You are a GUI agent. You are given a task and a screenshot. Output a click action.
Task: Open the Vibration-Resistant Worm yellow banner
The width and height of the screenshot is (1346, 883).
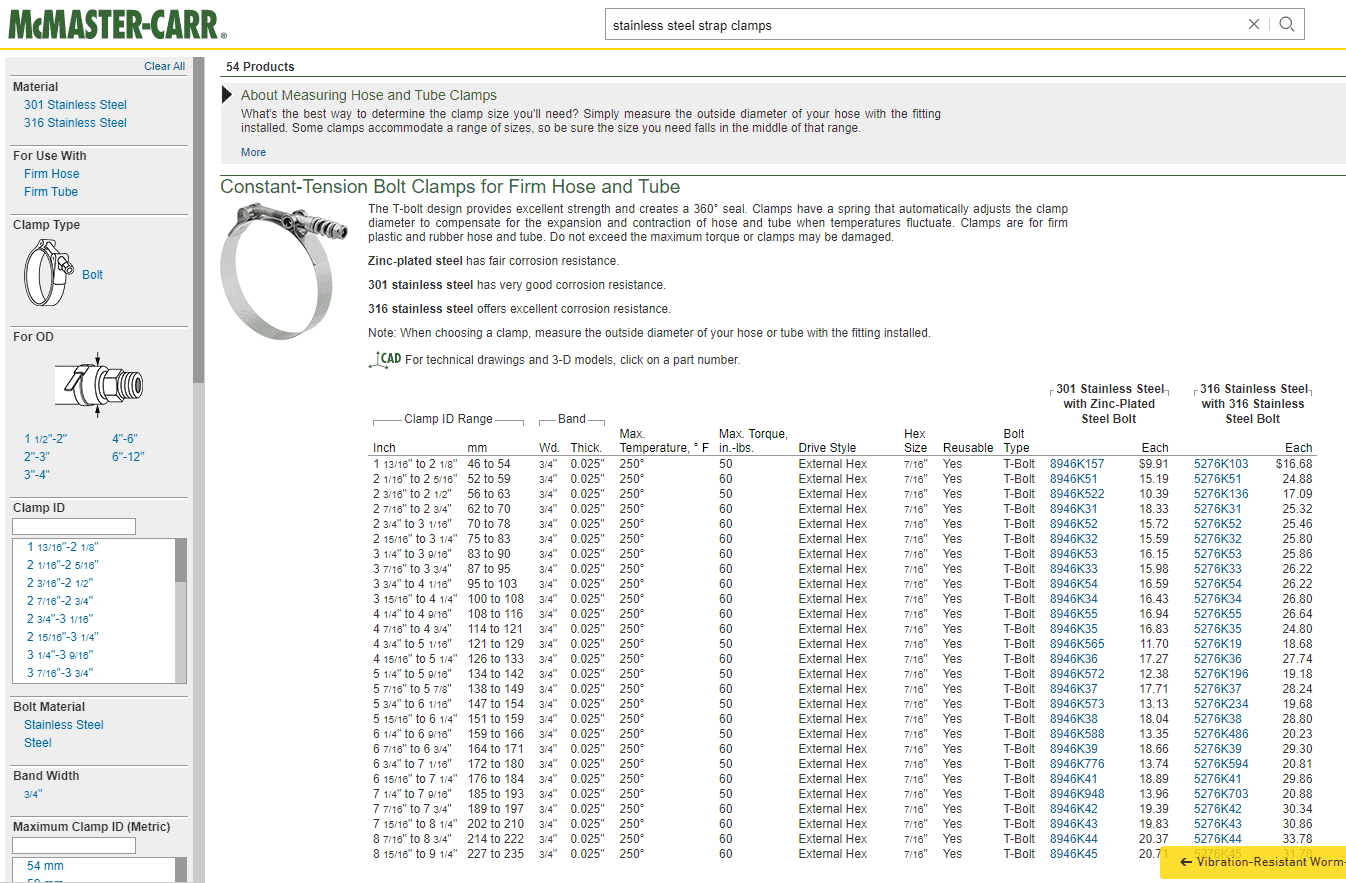click(x=1254, y=862)
